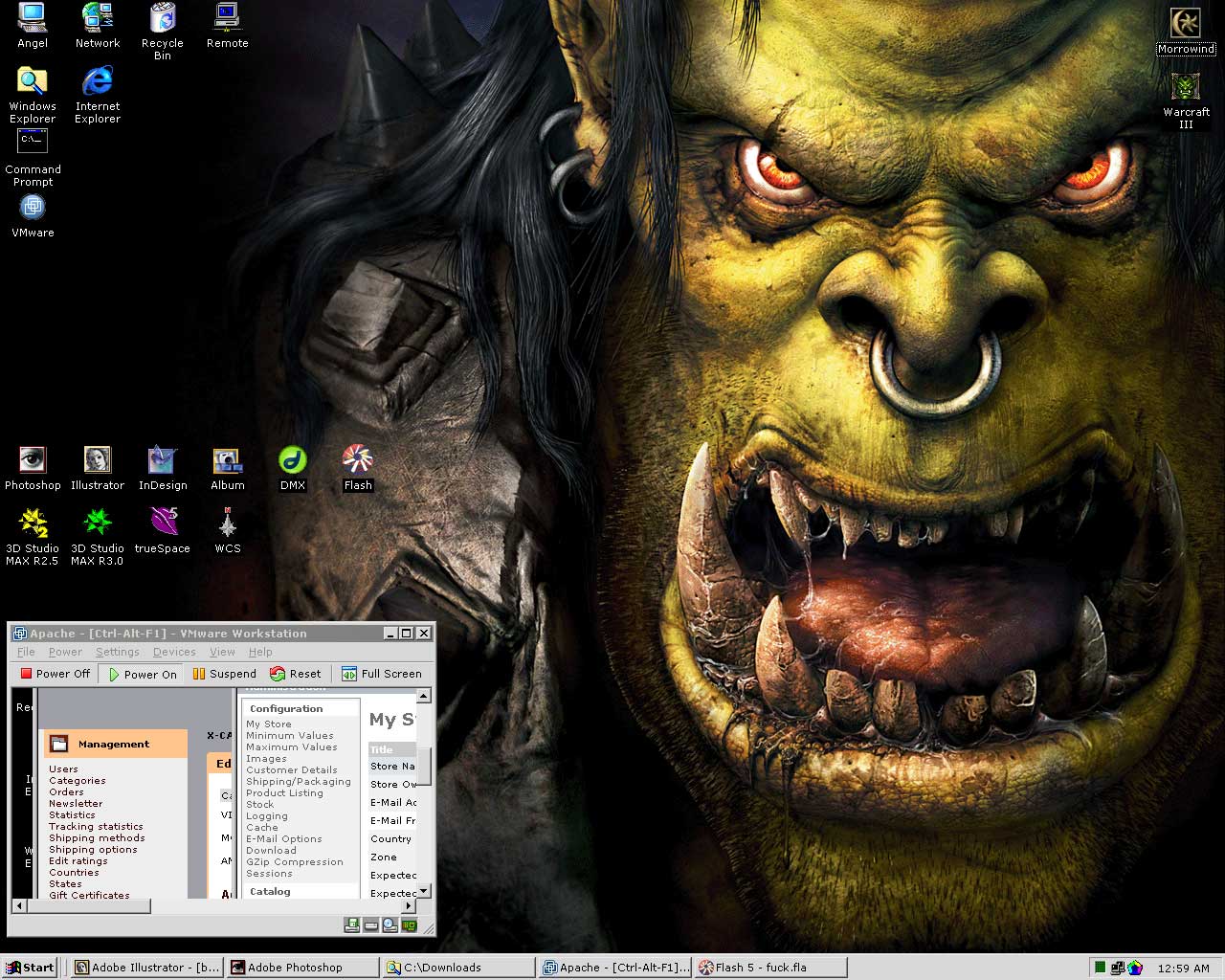Click the horizontal scrollbar right arrow in VMware

pyautogui.click(x=409, y=905)
